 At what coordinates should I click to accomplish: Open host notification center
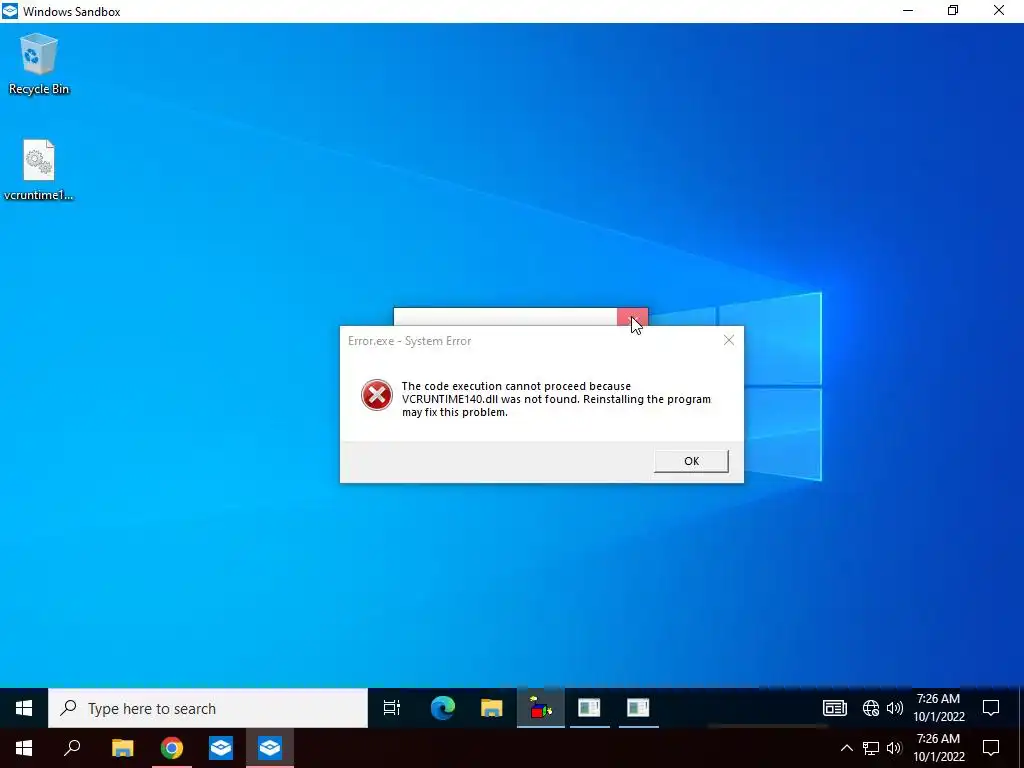tap(991, 748)
